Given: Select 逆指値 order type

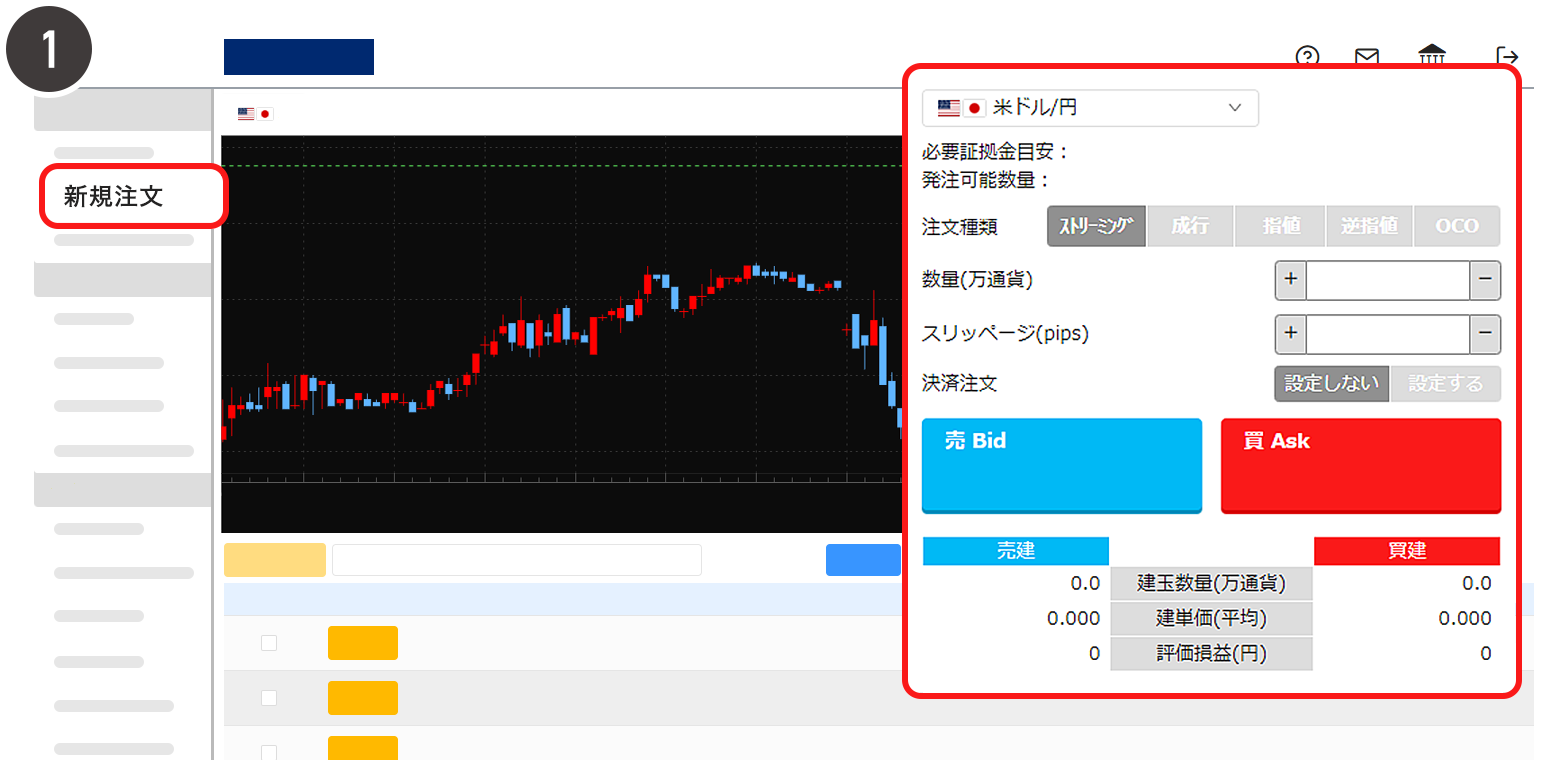Looking at the screenshot, I should pos(1369,226).
